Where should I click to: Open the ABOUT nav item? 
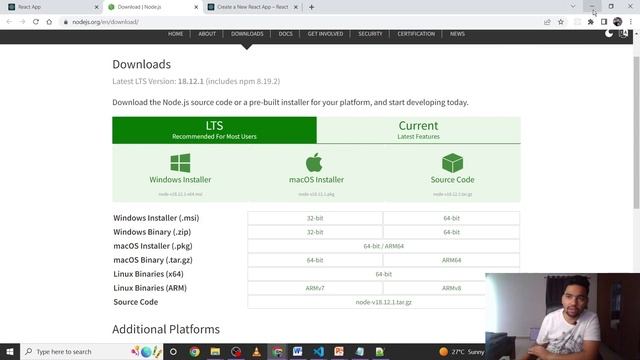(x=207, y=34)
